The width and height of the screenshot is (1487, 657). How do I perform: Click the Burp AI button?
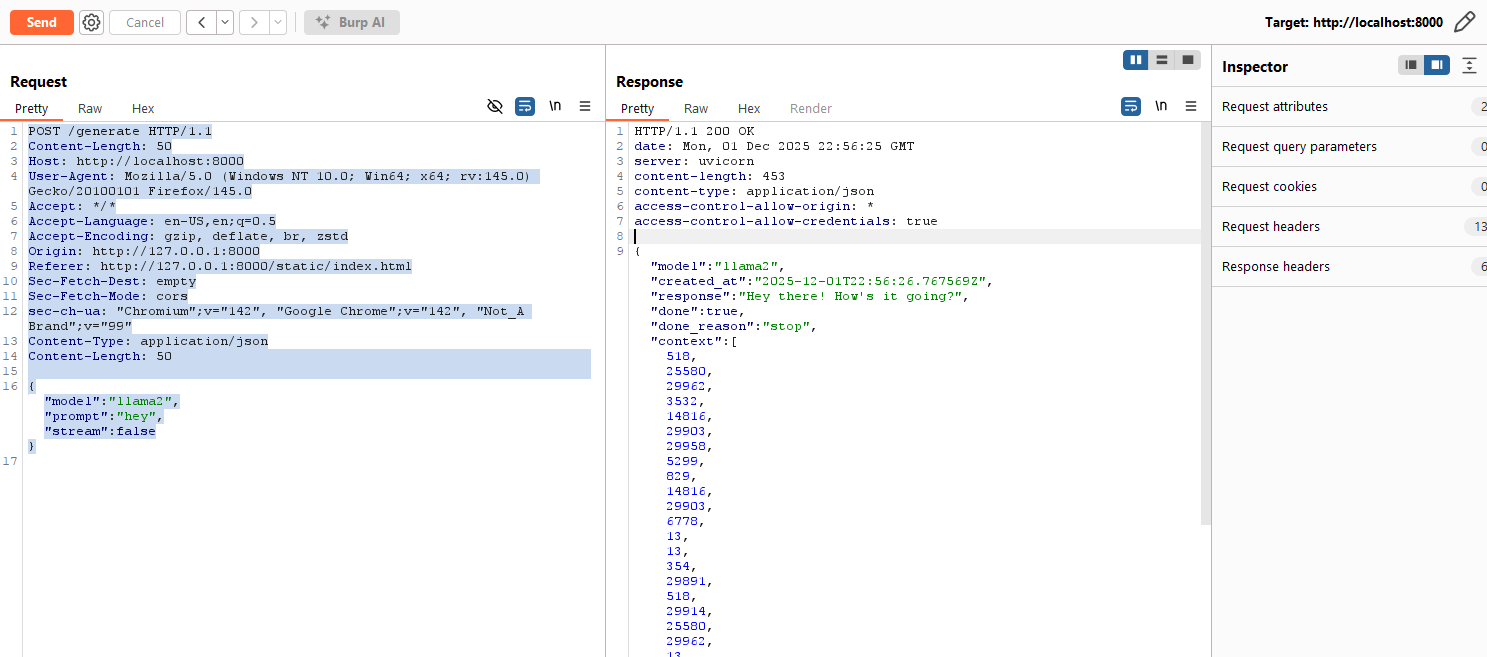[x=351, y=22]
